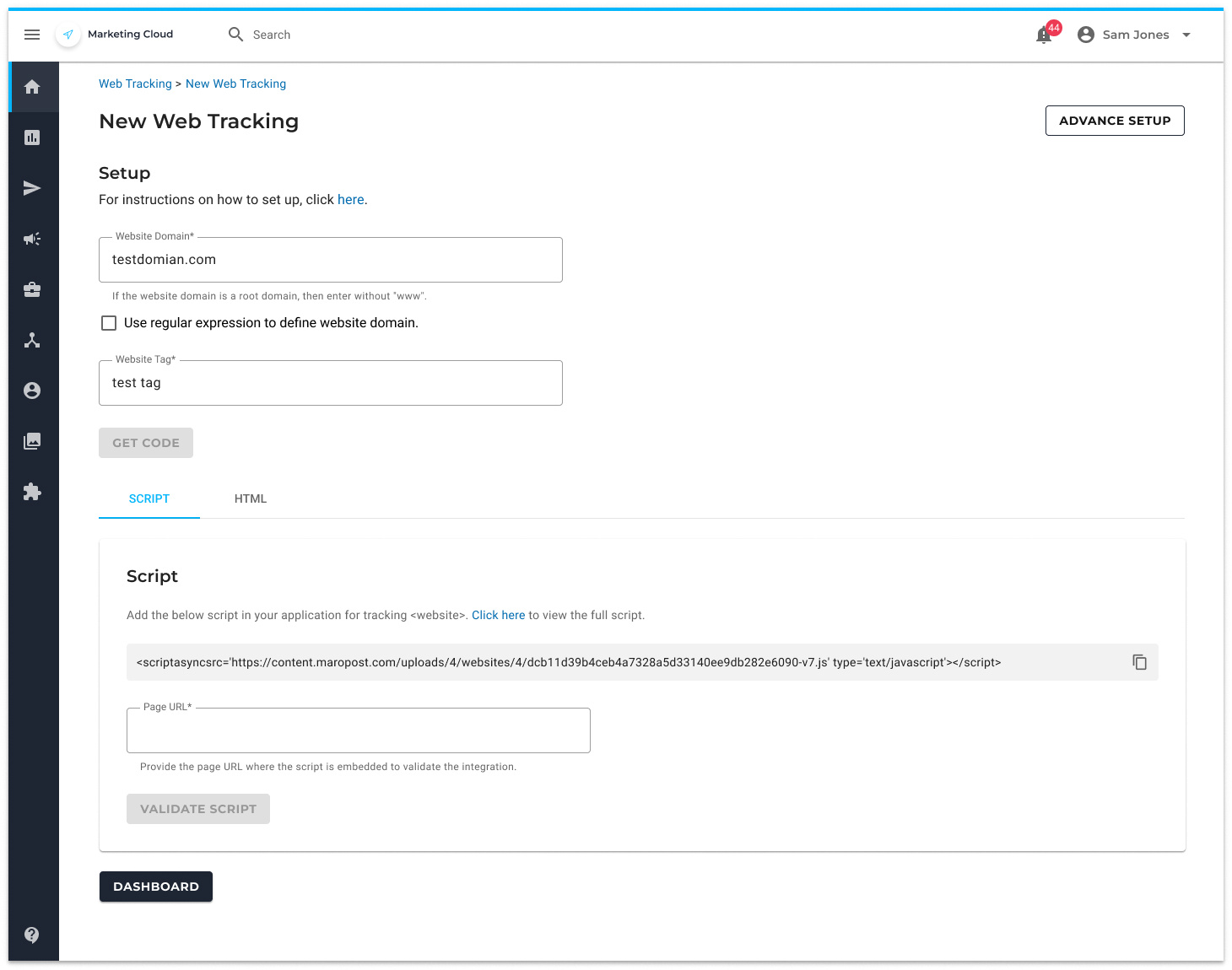Go to Home in the sidebar

pos(32,87)
